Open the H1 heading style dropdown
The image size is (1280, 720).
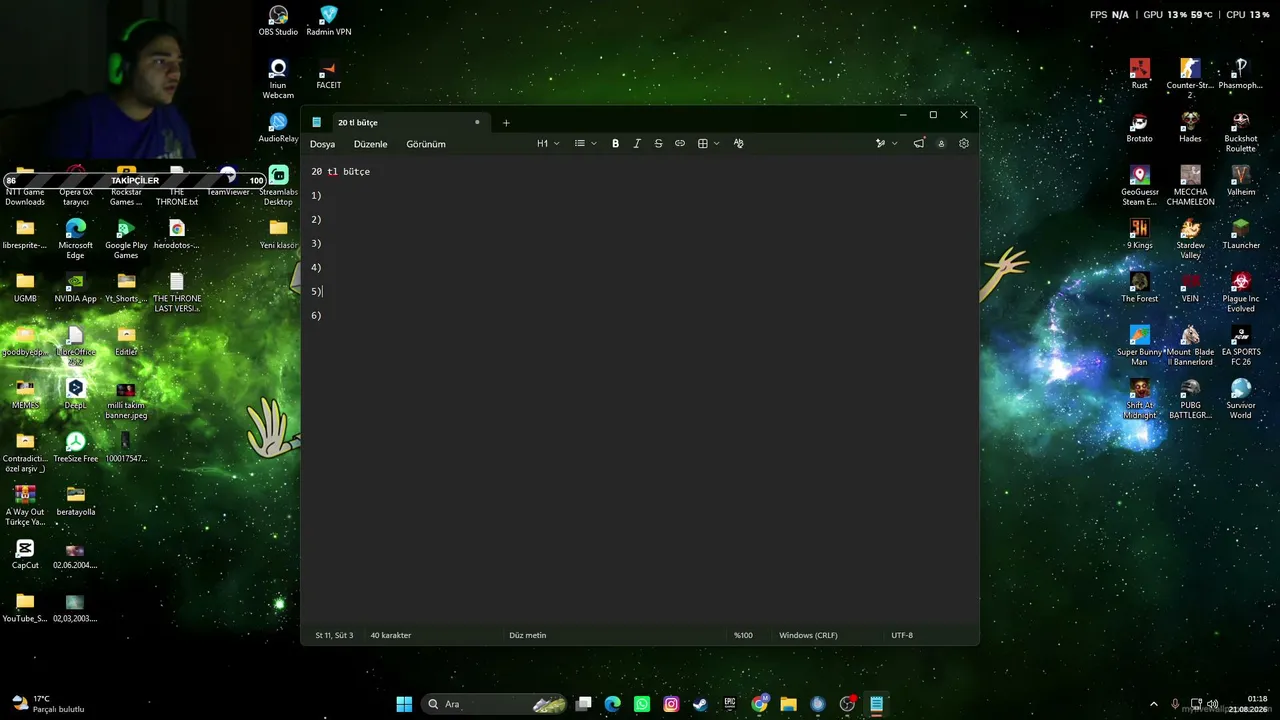548,143
